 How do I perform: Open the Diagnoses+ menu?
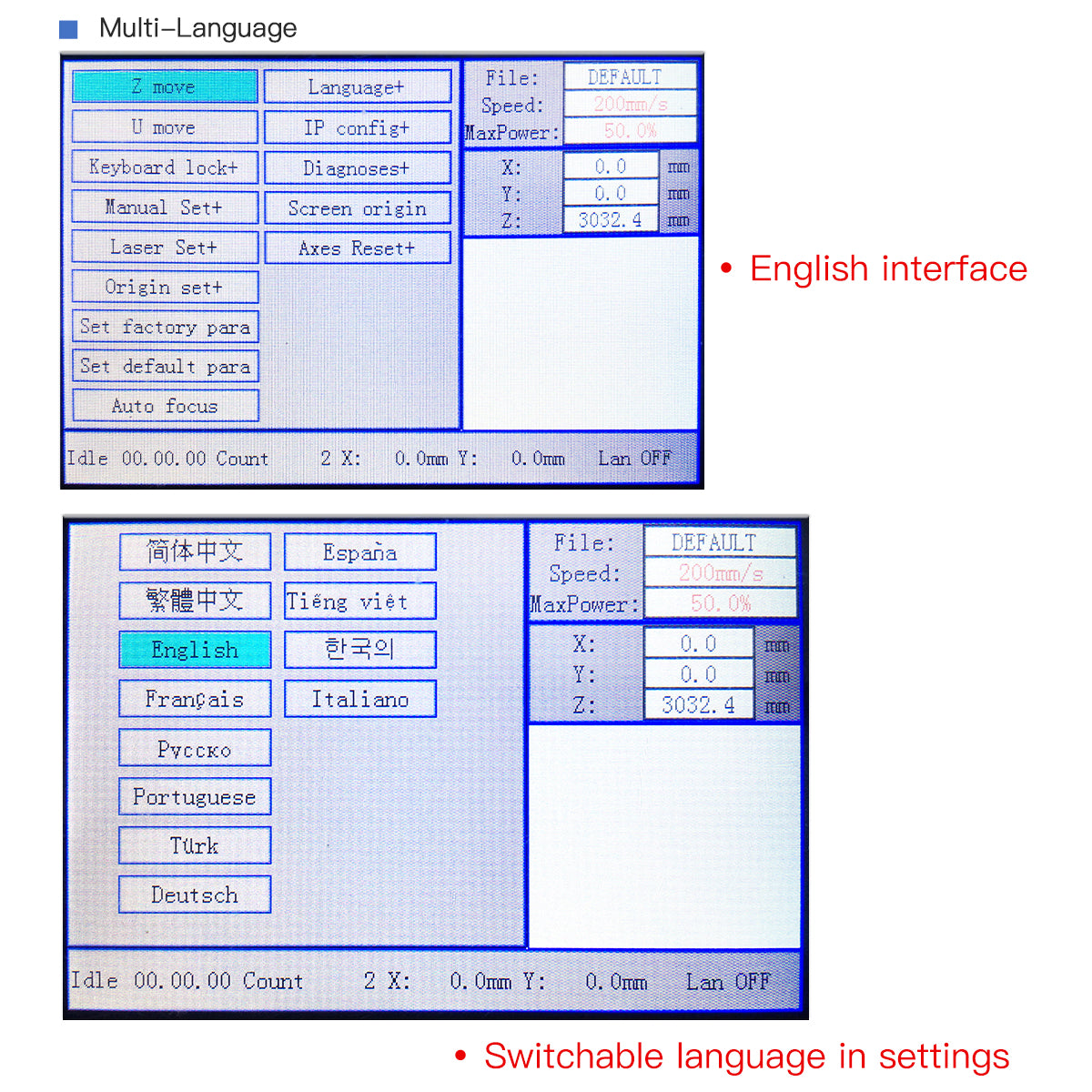pos(357,168)
